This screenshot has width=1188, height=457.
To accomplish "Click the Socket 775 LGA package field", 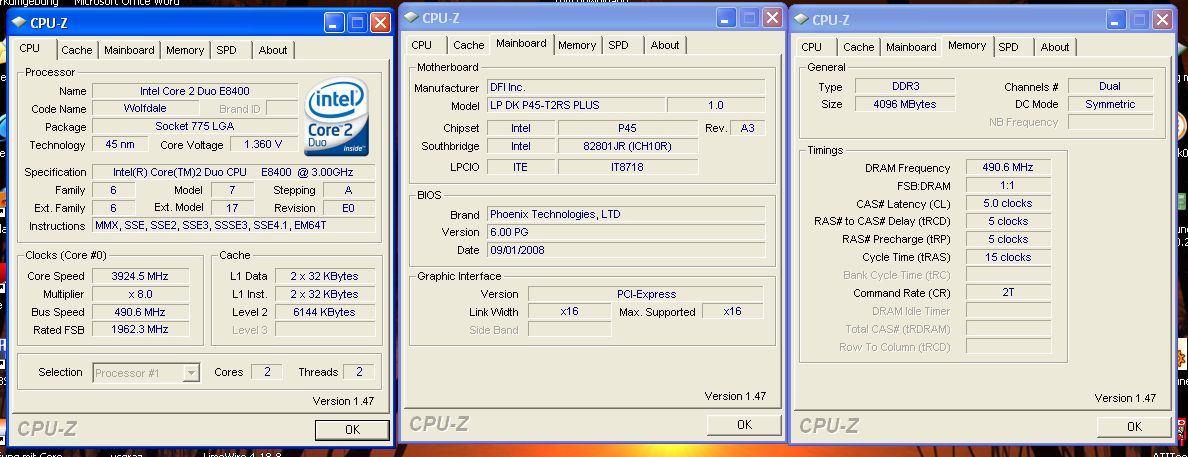I will click(x=195, y=127).
